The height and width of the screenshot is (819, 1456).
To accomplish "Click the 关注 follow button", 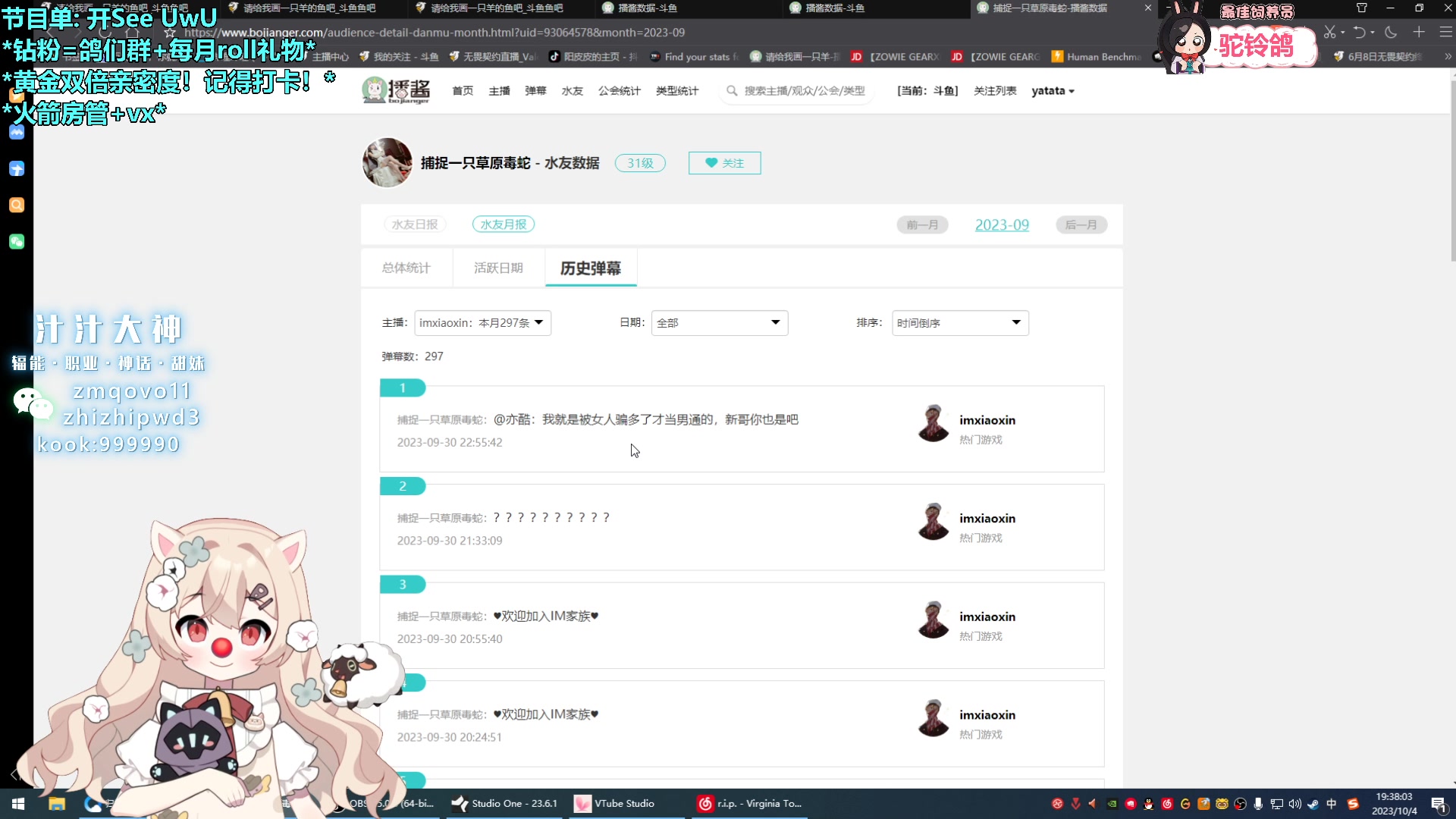I will (x=724, y=163).
